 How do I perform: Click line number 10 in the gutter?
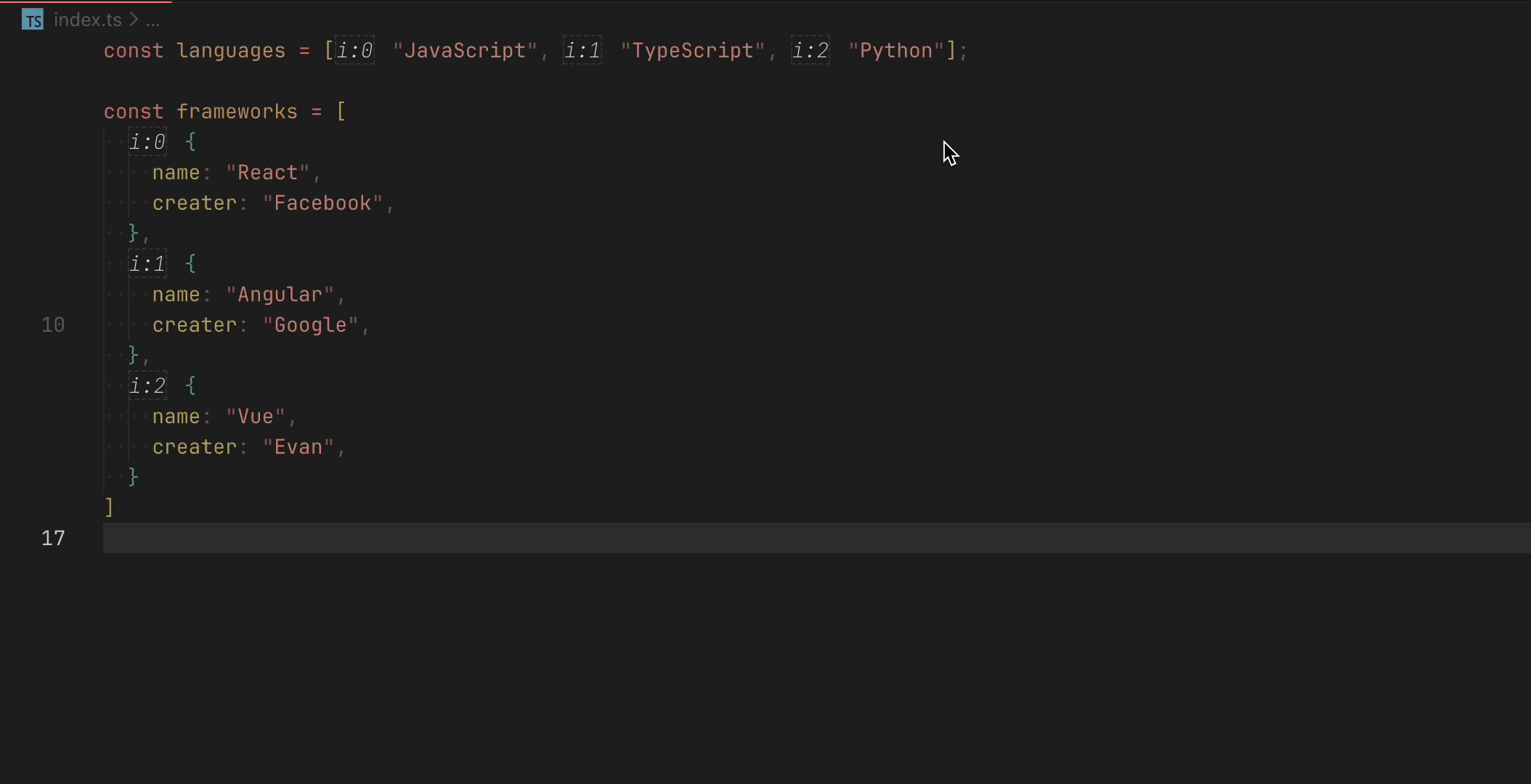coord(53,324)
